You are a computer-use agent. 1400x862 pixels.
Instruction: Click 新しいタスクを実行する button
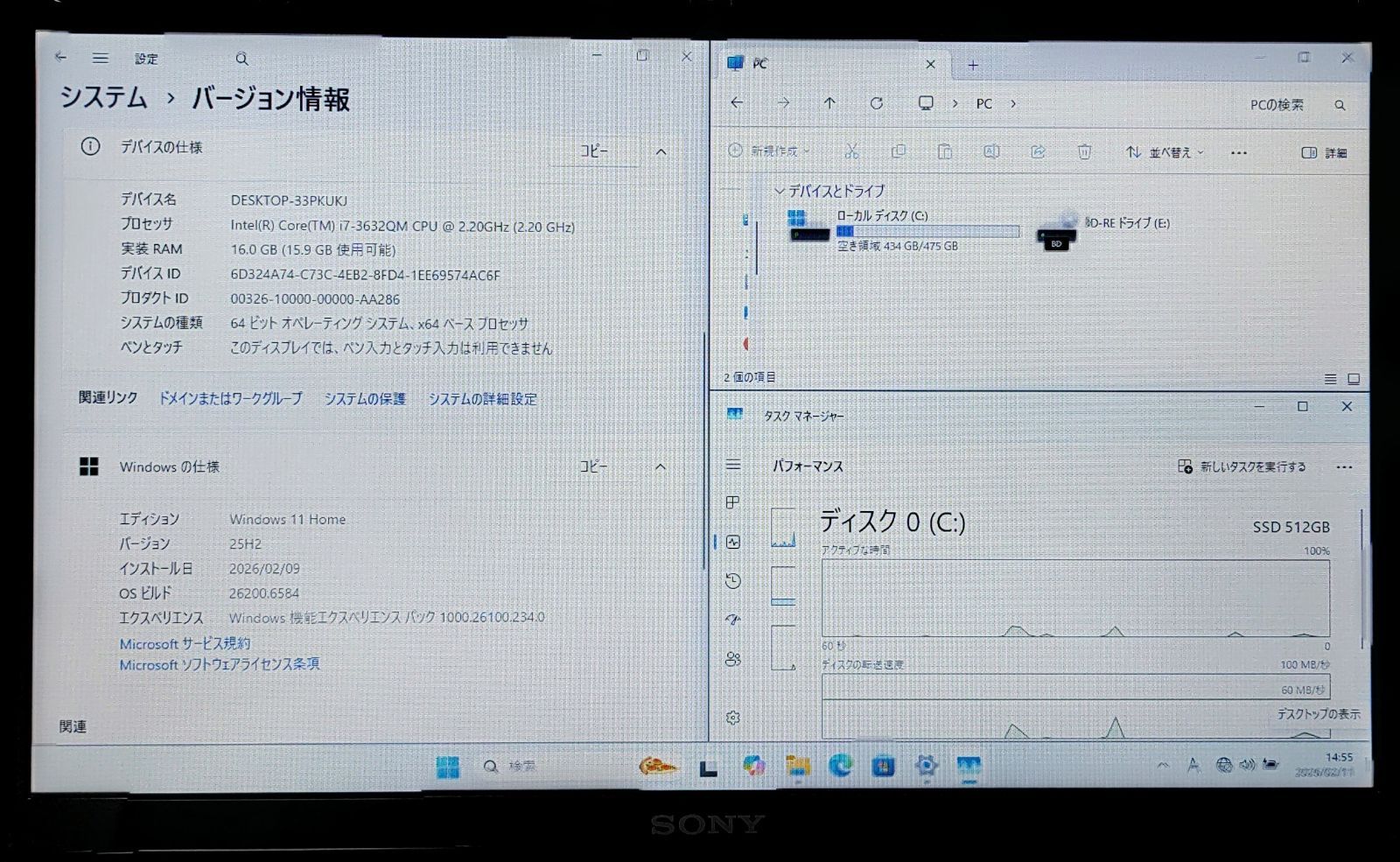pos(1242,466)
